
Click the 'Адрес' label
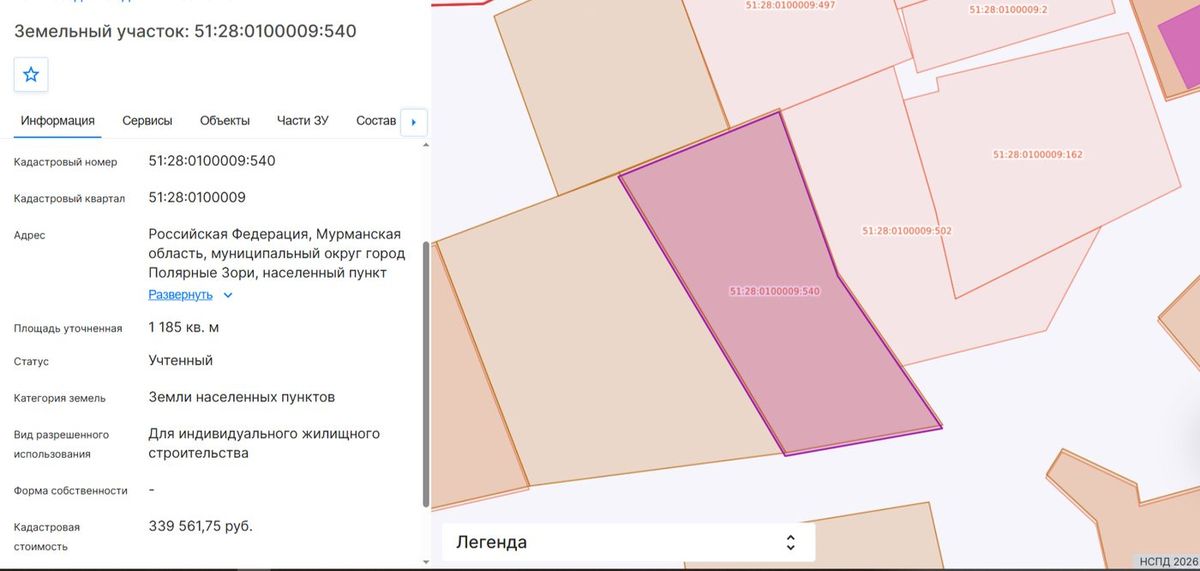pos(30,235)
